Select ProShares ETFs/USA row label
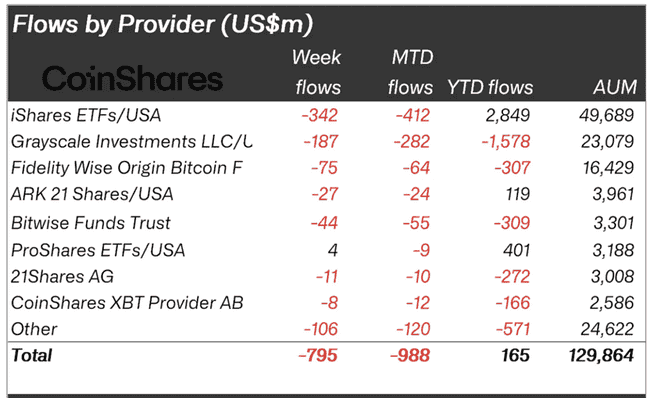The image size is (650, 398). point(98,250)
